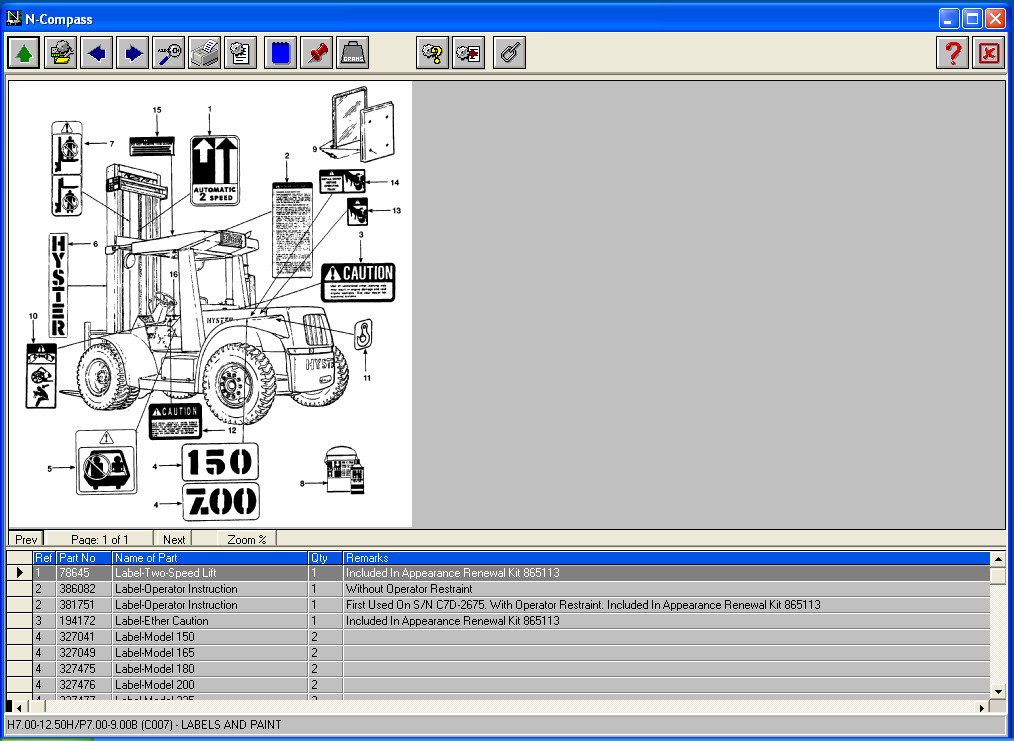Image resolution: width=1014 pixels, height=741 pixels.
Task: Click the Zoom % button
Action: [247, 539]
